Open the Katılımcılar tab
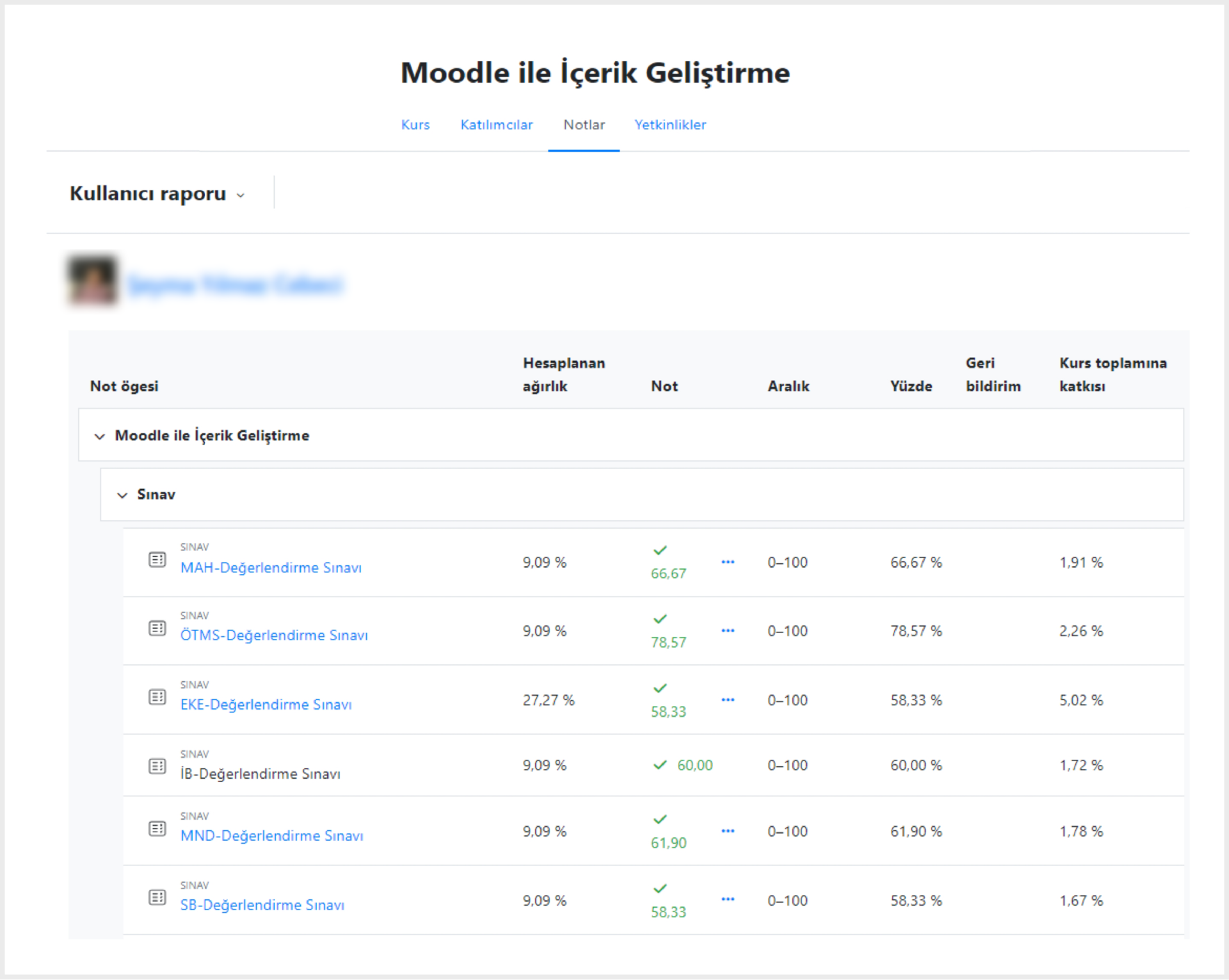This screenshot has width=1229, height=980. click(496, 125)
